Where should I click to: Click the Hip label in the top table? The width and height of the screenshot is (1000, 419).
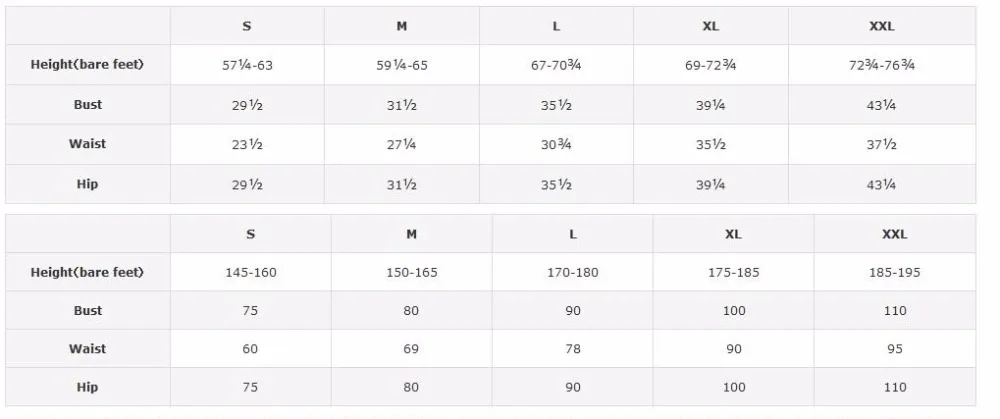point(87,184)
